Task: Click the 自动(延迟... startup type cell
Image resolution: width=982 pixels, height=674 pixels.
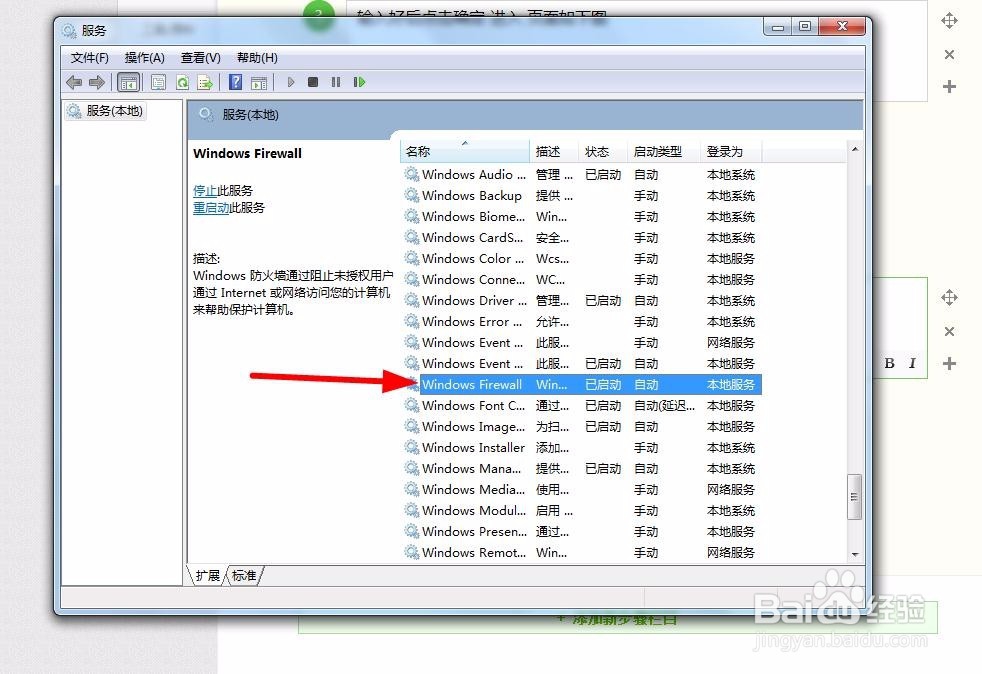Action: click(664, 405)
